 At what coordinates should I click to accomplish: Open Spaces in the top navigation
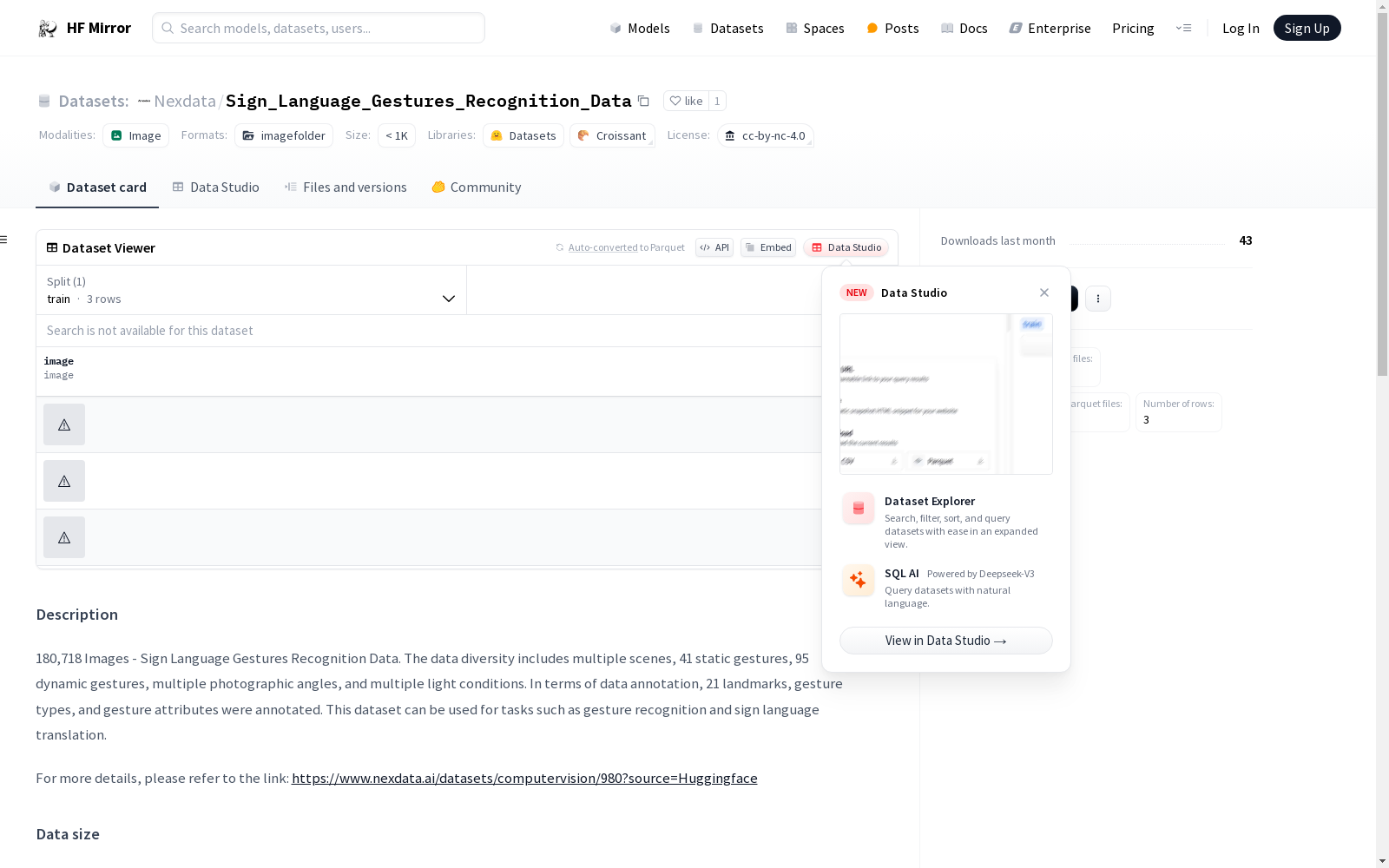(815, 28)
